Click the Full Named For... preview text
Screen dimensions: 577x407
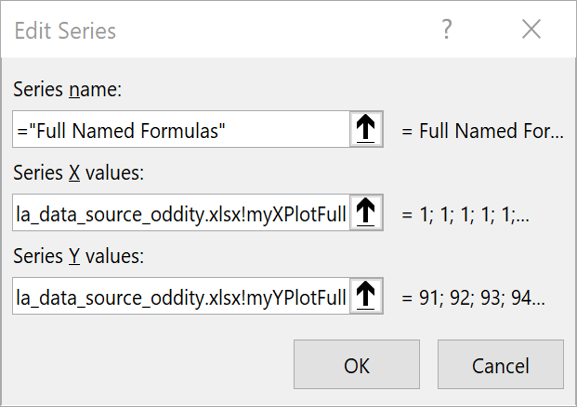[482, 131]
